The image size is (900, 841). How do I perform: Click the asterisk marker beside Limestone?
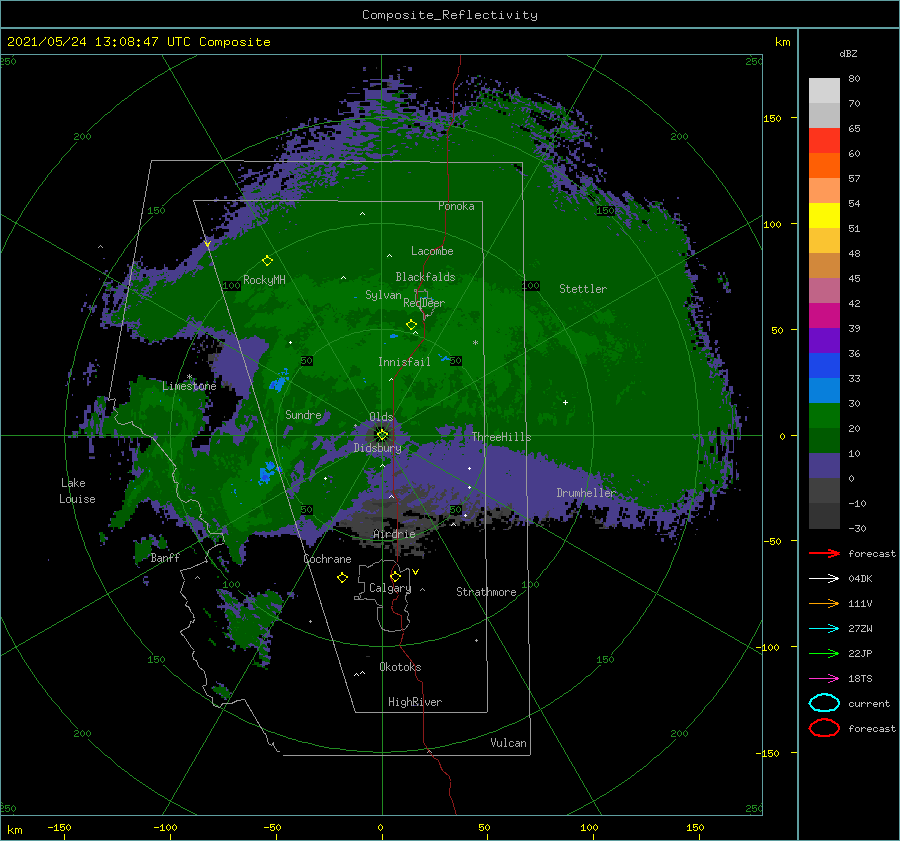pyautogui.click(x=189, y=377)
